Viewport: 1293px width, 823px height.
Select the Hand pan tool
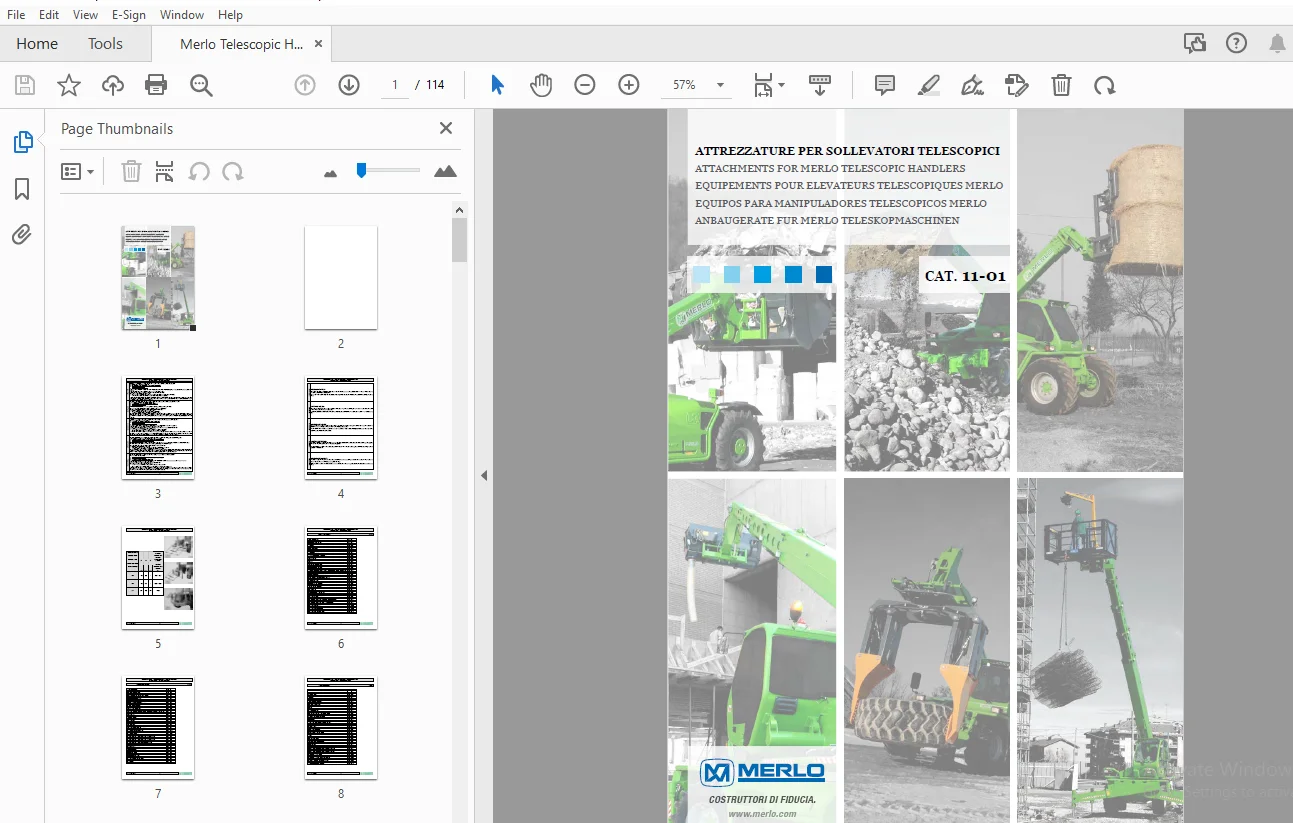(x=541, y=85)
